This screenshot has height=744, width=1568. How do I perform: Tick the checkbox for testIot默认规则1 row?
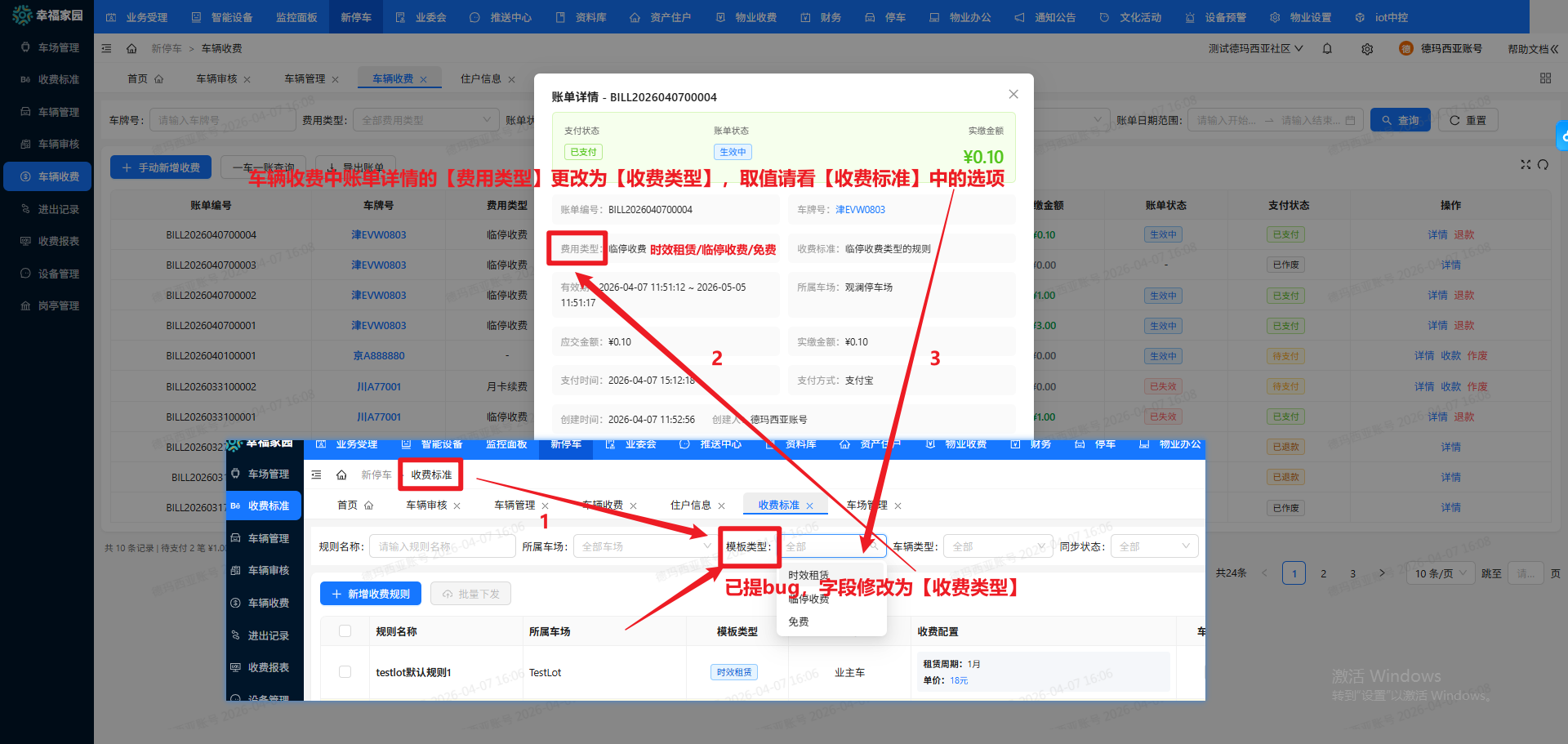pyautogui.click(x=345, y=672)
